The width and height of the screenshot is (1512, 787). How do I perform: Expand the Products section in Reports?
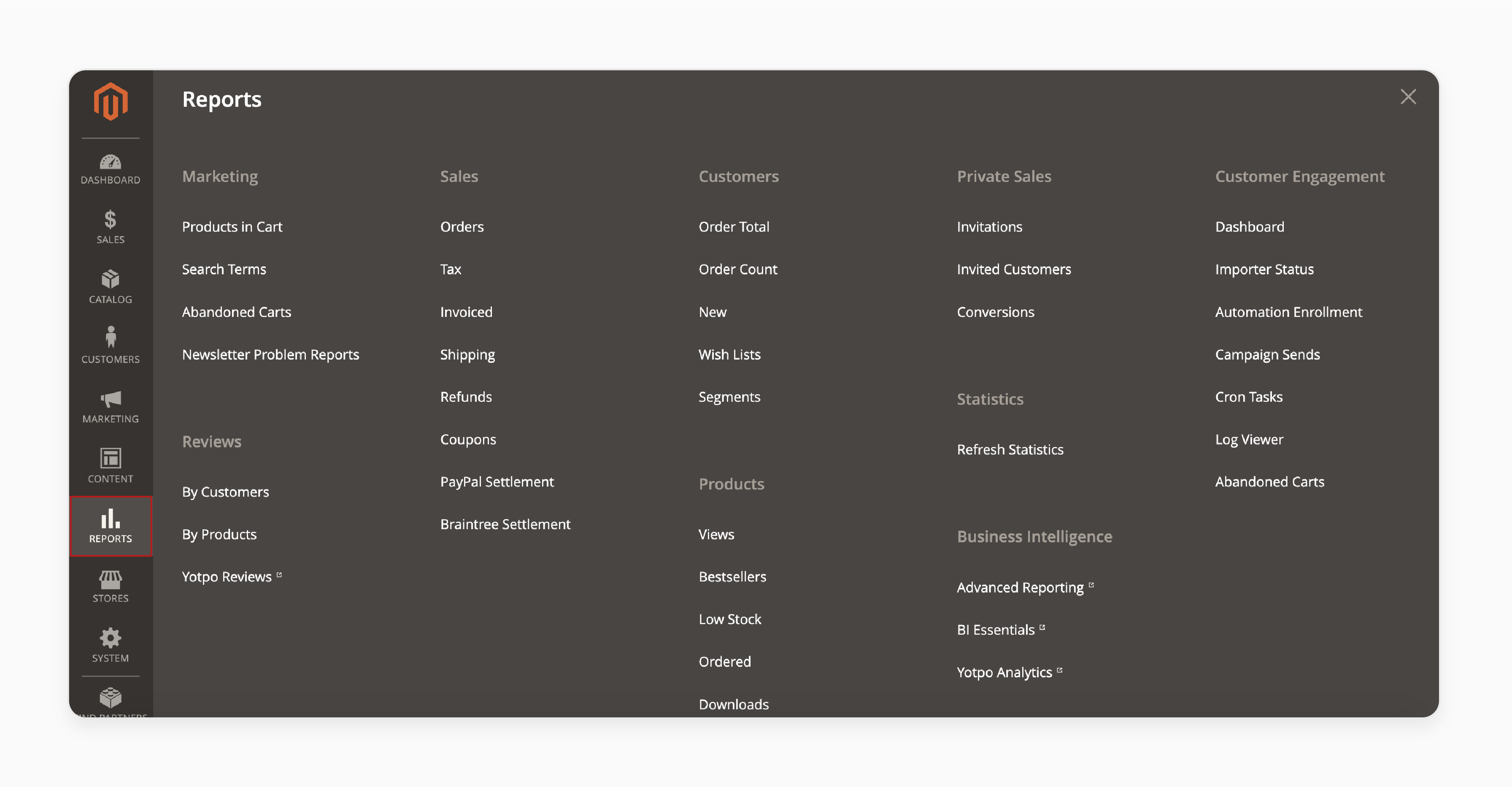point(732,483)
